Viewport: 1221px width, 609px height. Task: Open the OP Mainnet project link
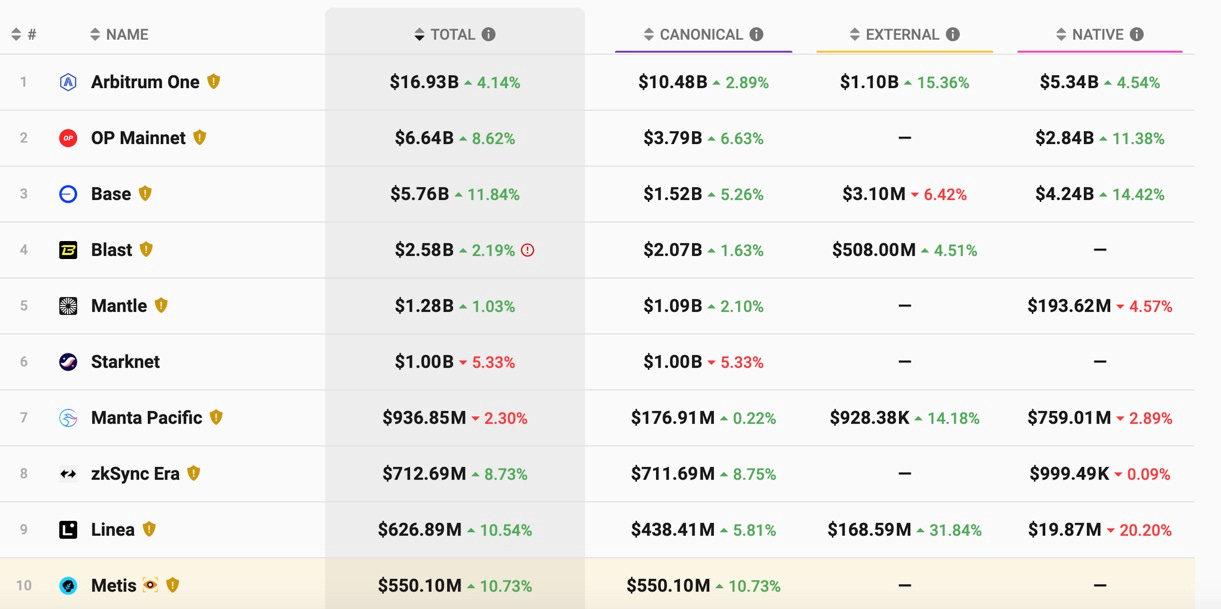[x=138, y=138]
